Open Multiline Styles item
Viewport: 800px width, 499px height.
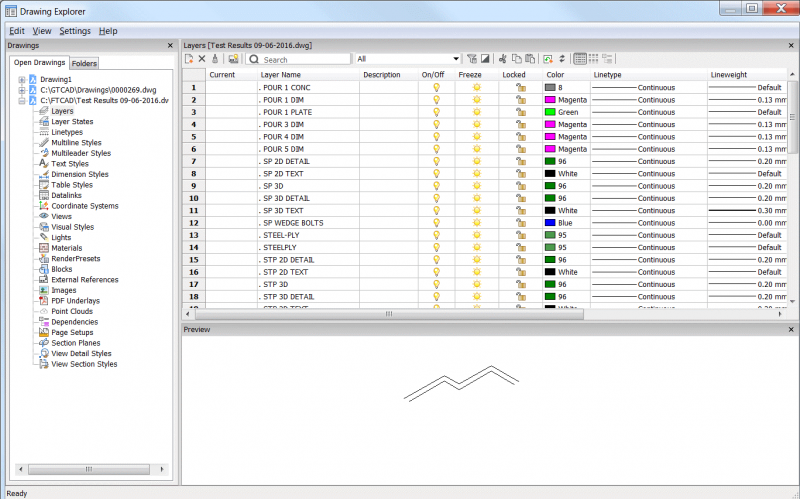coord(76,143)
